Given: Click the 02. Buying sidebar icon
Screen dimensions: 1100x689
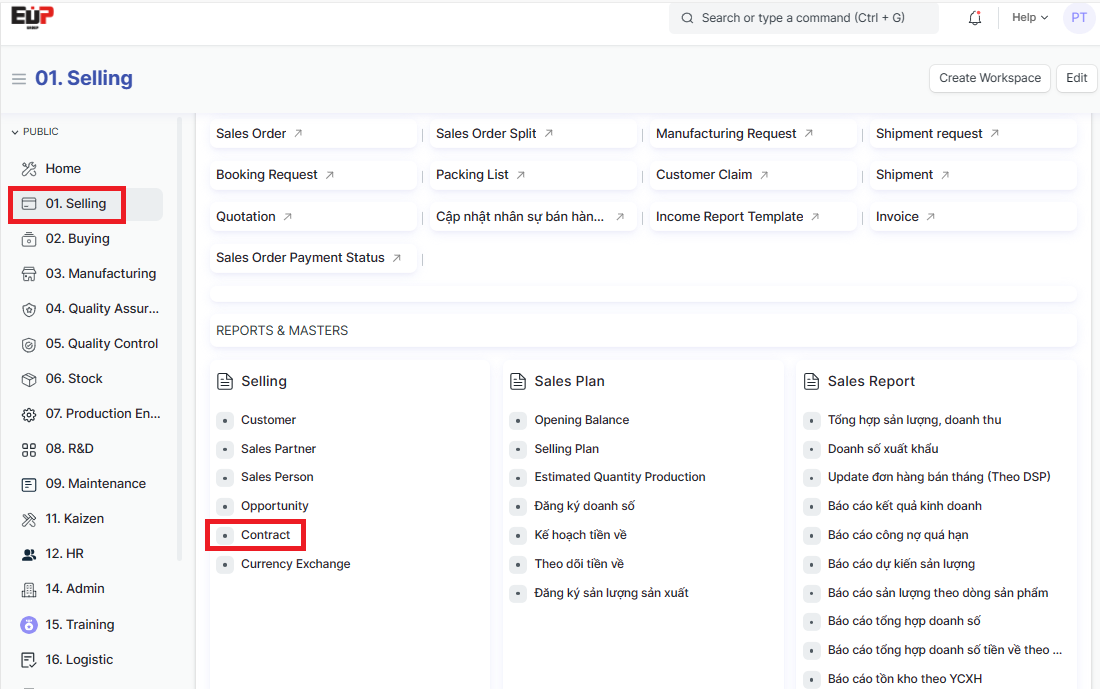Looking at the screenshot, I should click(28, 239).
